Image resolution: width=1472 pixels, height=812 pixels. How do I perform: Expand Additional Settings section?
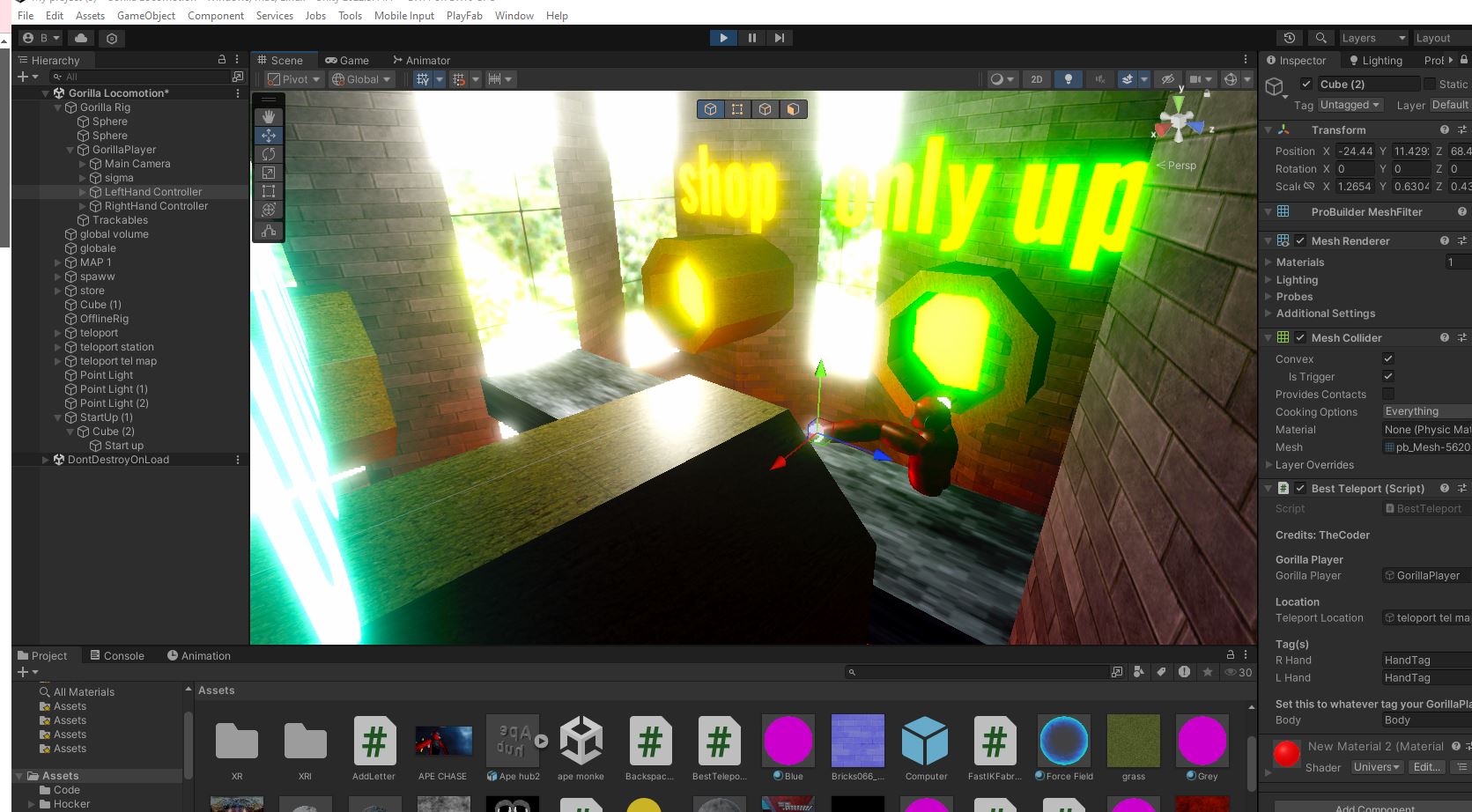pyautogui.click(x=1268, y=313)
